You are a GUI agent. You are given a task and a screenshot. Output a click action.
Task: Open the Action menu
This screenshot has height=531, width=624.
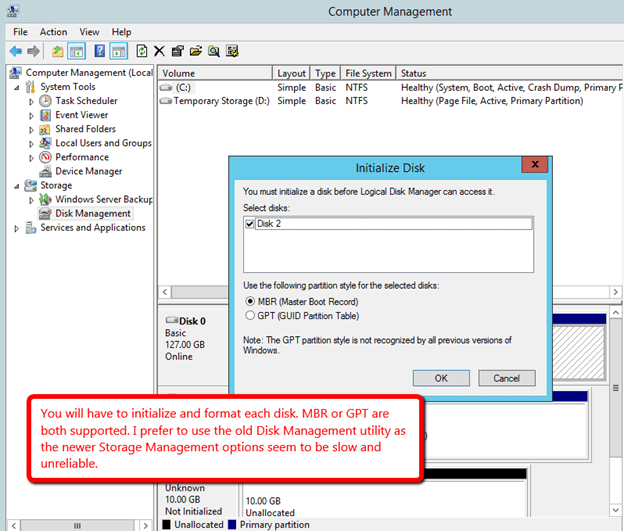click(x=53, y=32)
